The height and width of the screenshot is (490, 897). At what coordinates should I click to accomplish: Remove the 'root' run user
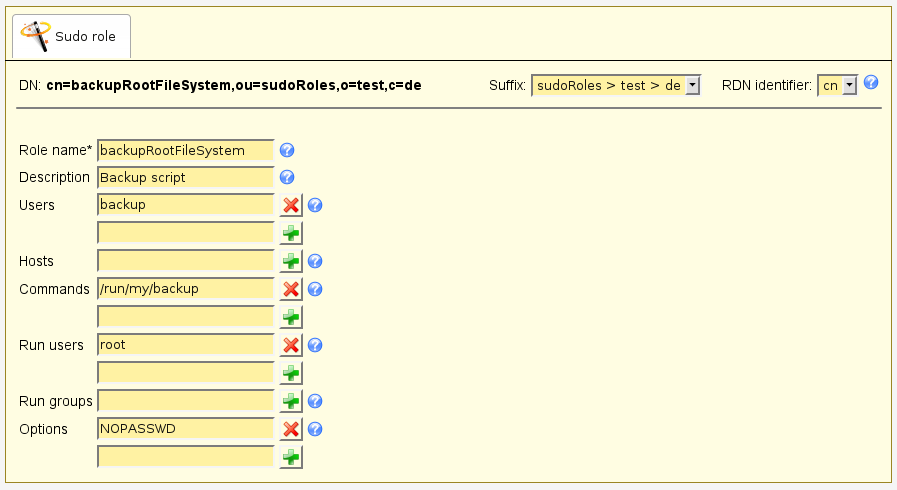click(291, 345)
